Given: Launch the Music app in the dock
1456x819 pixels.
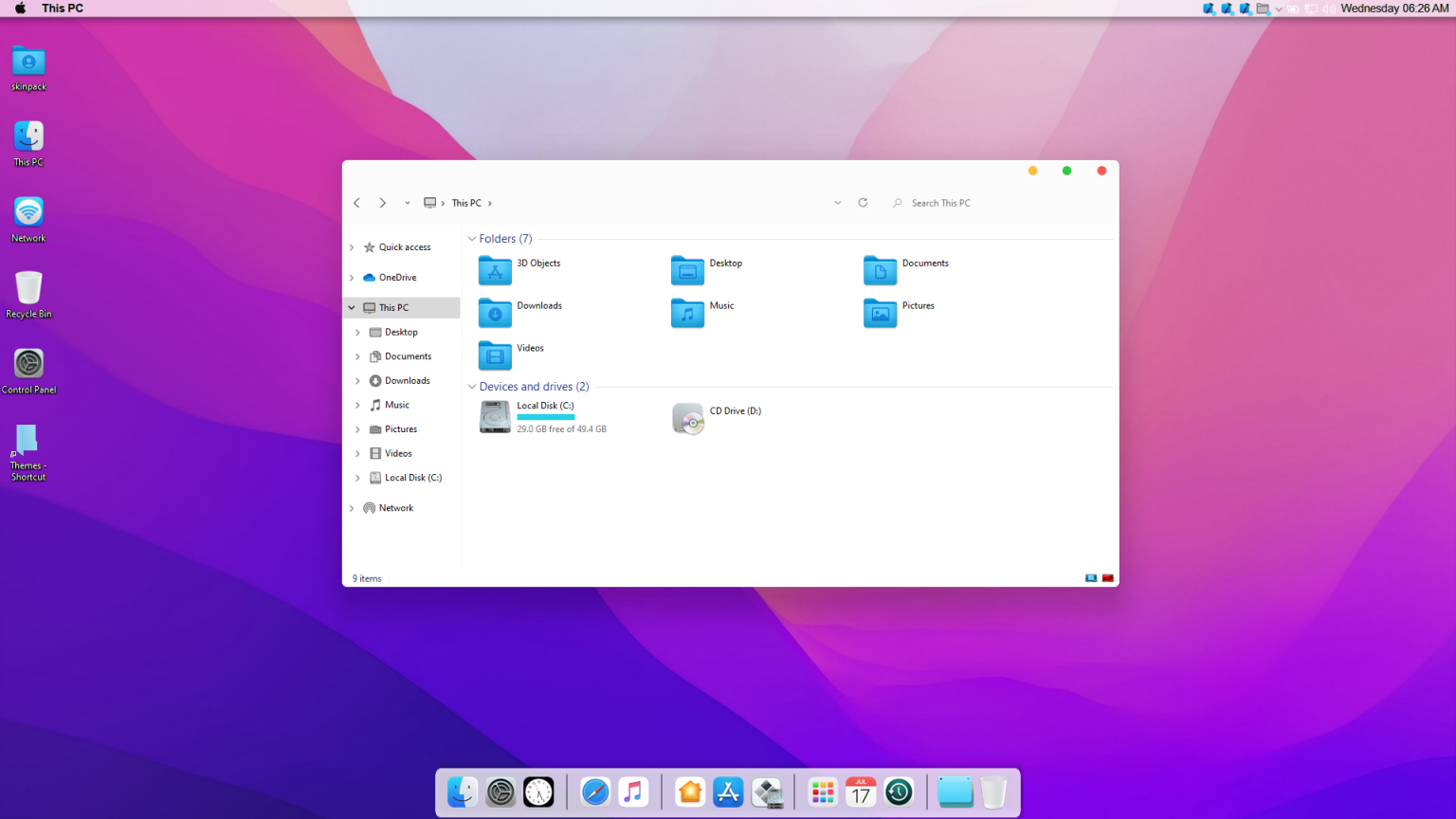Looking at the screenshot, I should [633, 792].
